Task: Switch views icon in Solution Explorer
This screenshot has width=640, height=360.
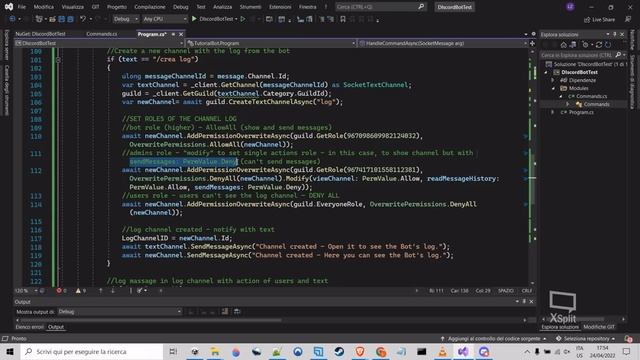Action: 573,45
